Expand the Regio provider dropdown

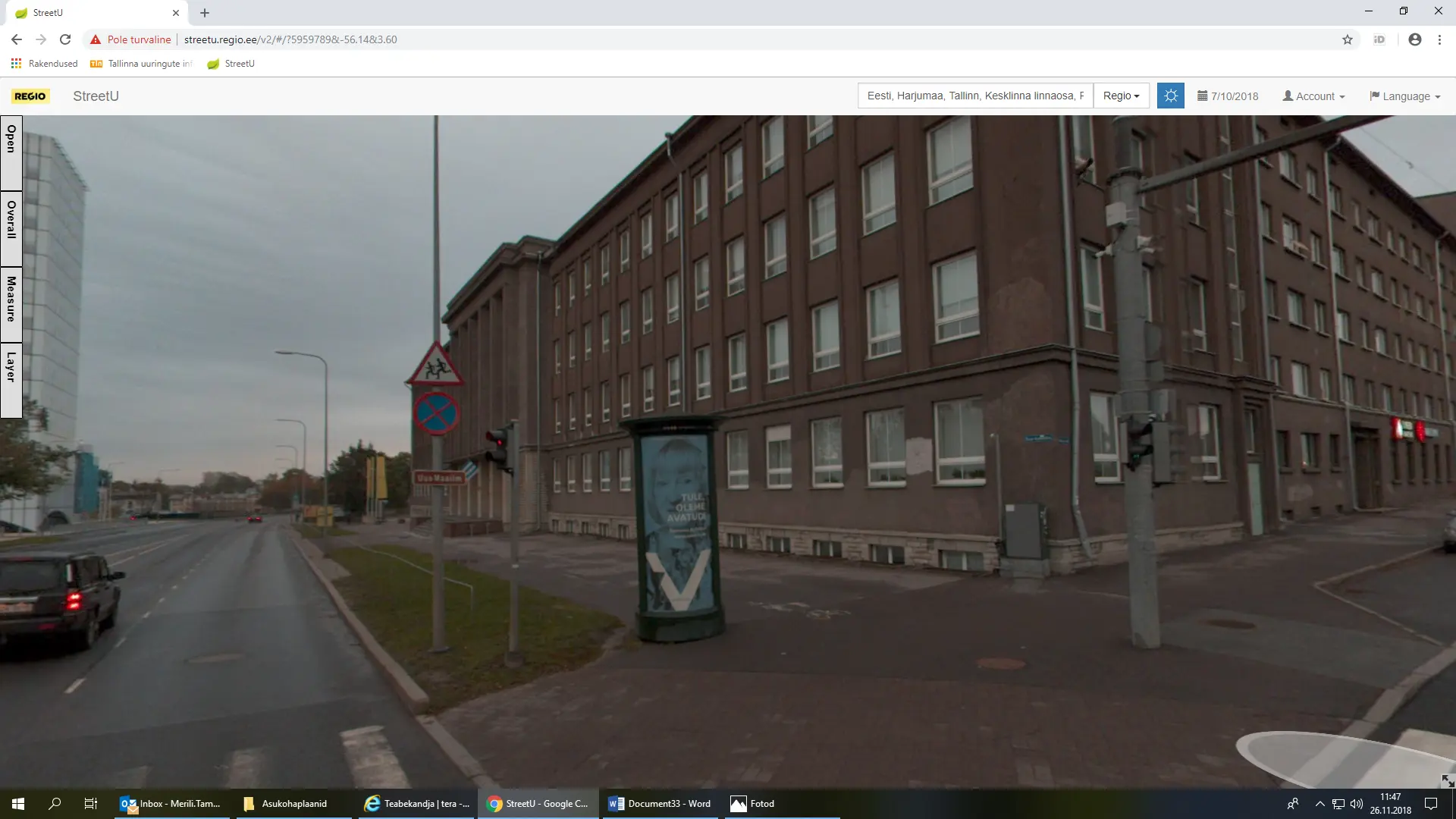(1121, 96)
